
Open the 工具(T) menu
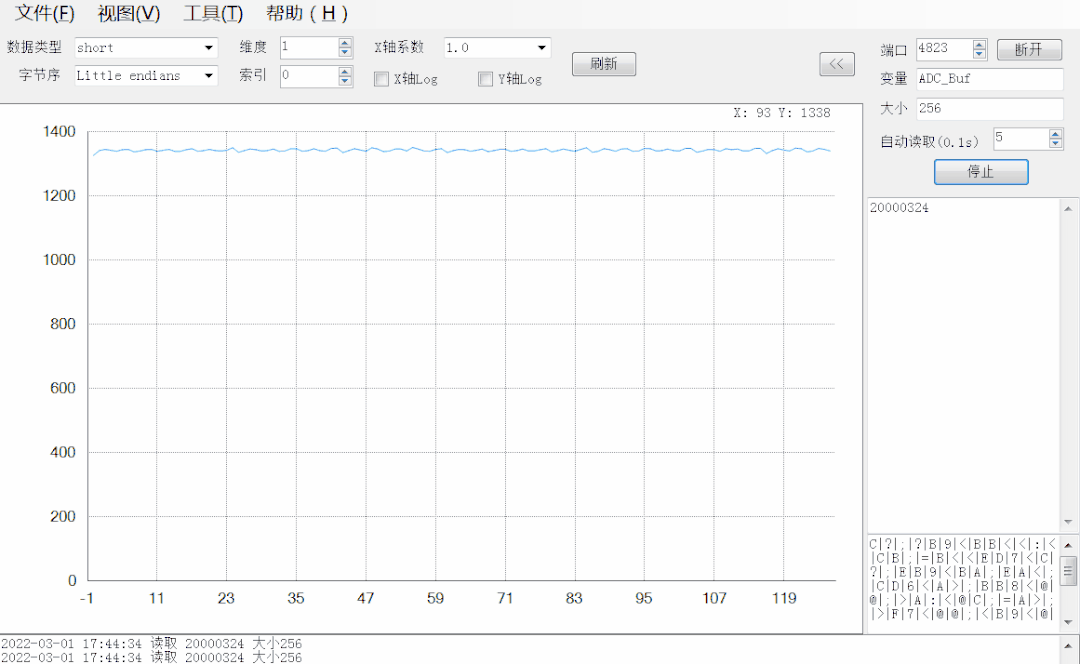click(213, 13)
